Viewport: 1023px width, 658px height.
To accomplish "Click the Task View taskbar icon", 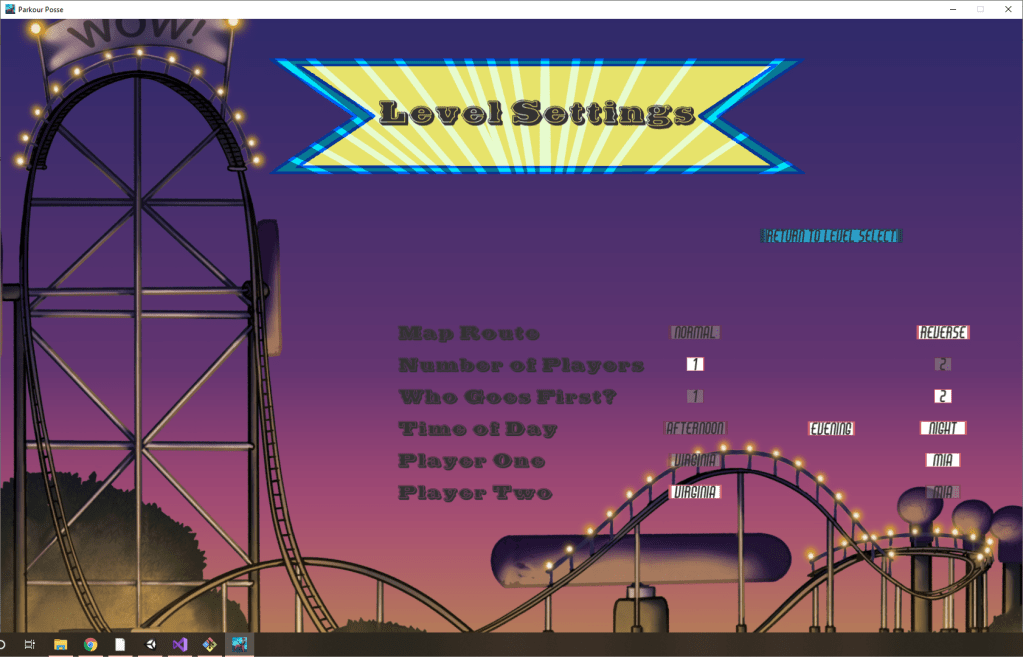I will (30, 645).
